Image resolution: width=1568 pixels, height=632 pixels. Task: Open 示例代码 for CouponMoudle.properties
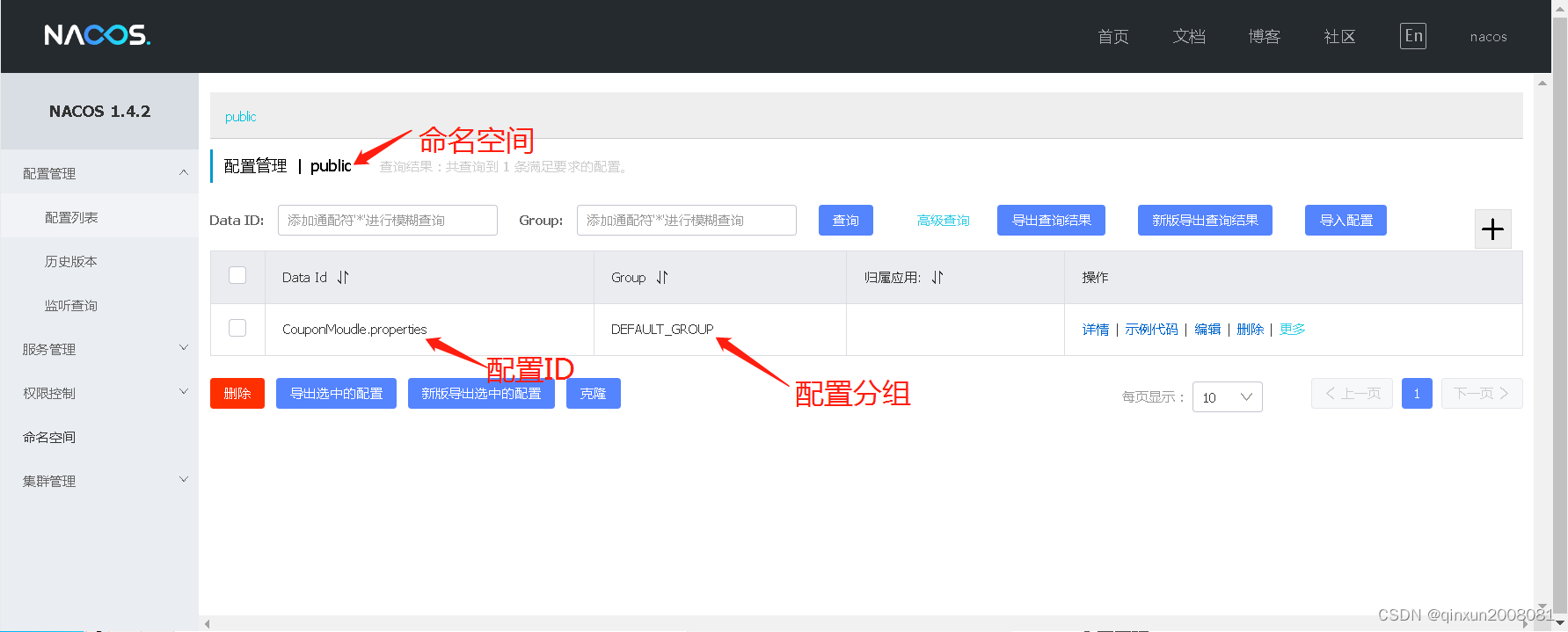(x=1151, y=330)
